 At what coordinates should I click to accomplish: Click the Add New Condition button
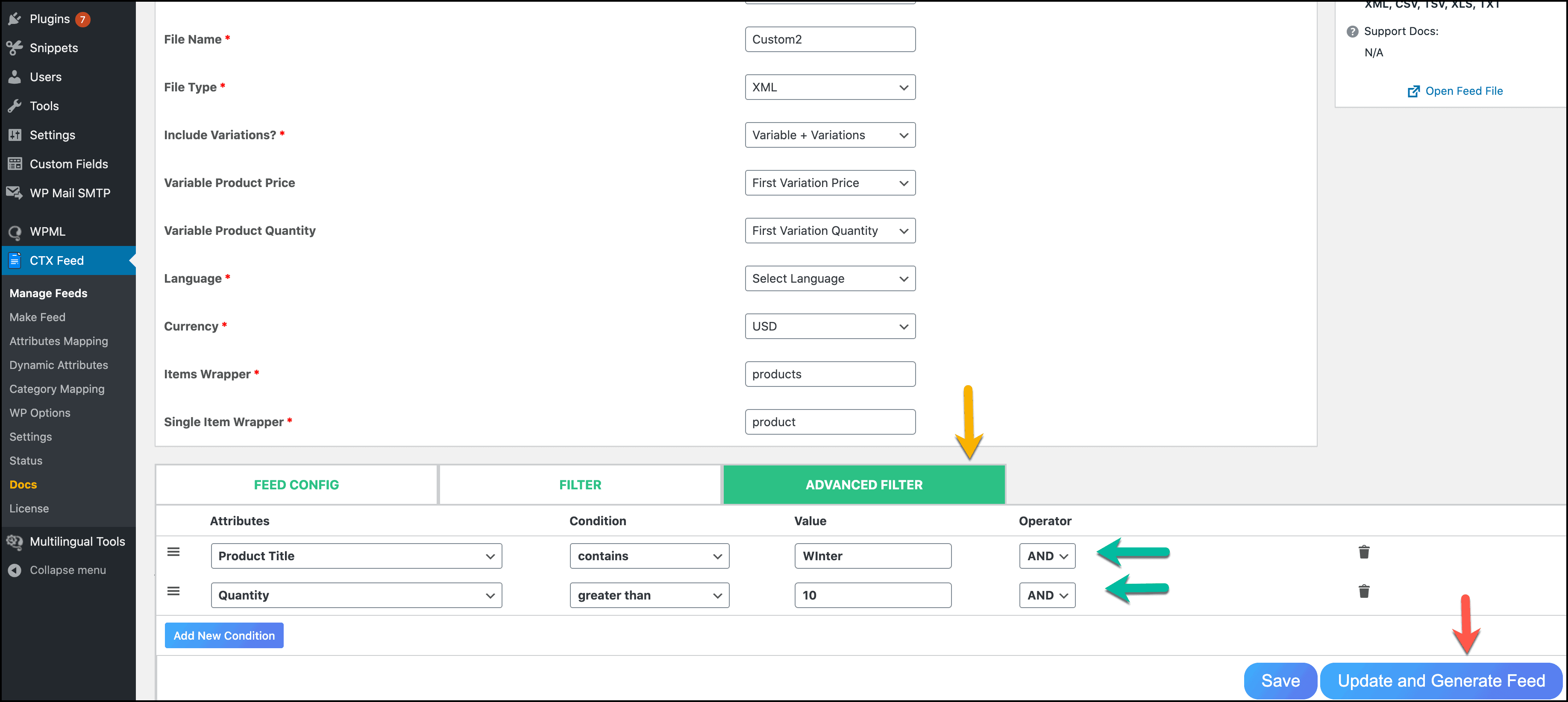[x=224, y=635]
